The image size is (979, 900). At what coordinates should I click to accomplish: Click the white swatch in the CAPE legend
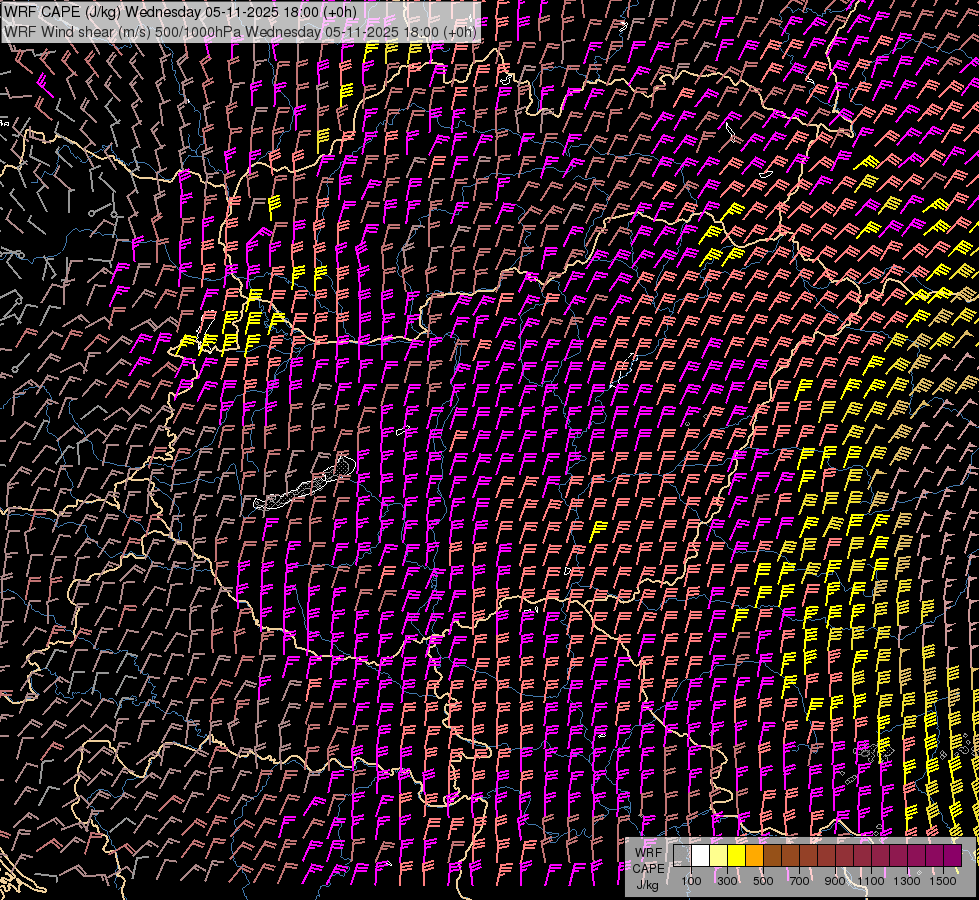coord(700,856)
